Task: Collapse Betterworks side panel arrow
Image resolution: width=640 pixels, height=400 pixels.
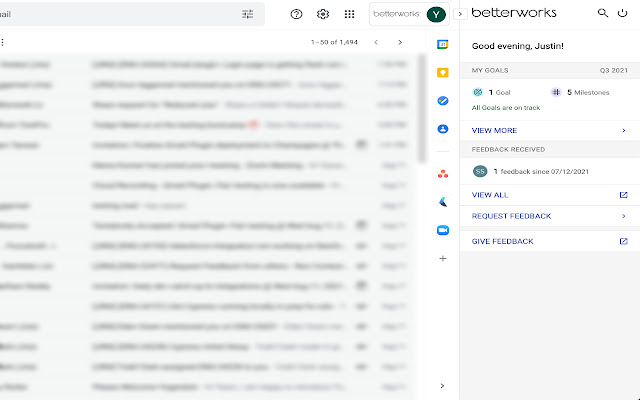Action: 460,14
